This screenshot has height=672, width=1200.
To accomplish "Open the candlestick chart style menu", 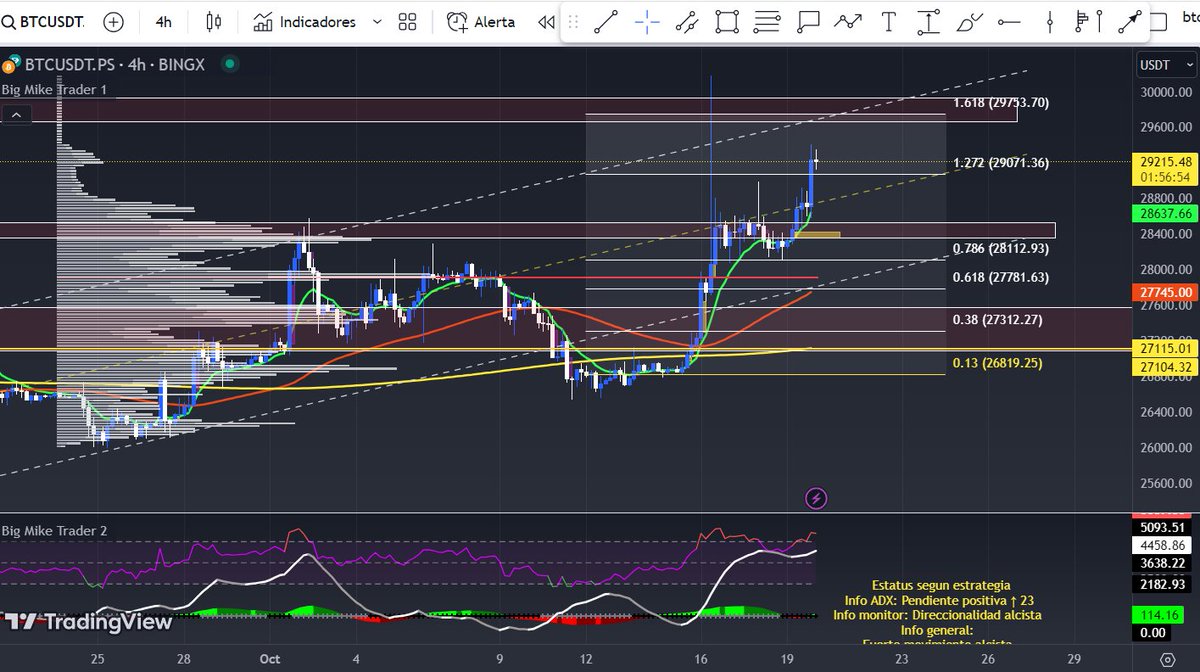I will (x=213, y=21).
